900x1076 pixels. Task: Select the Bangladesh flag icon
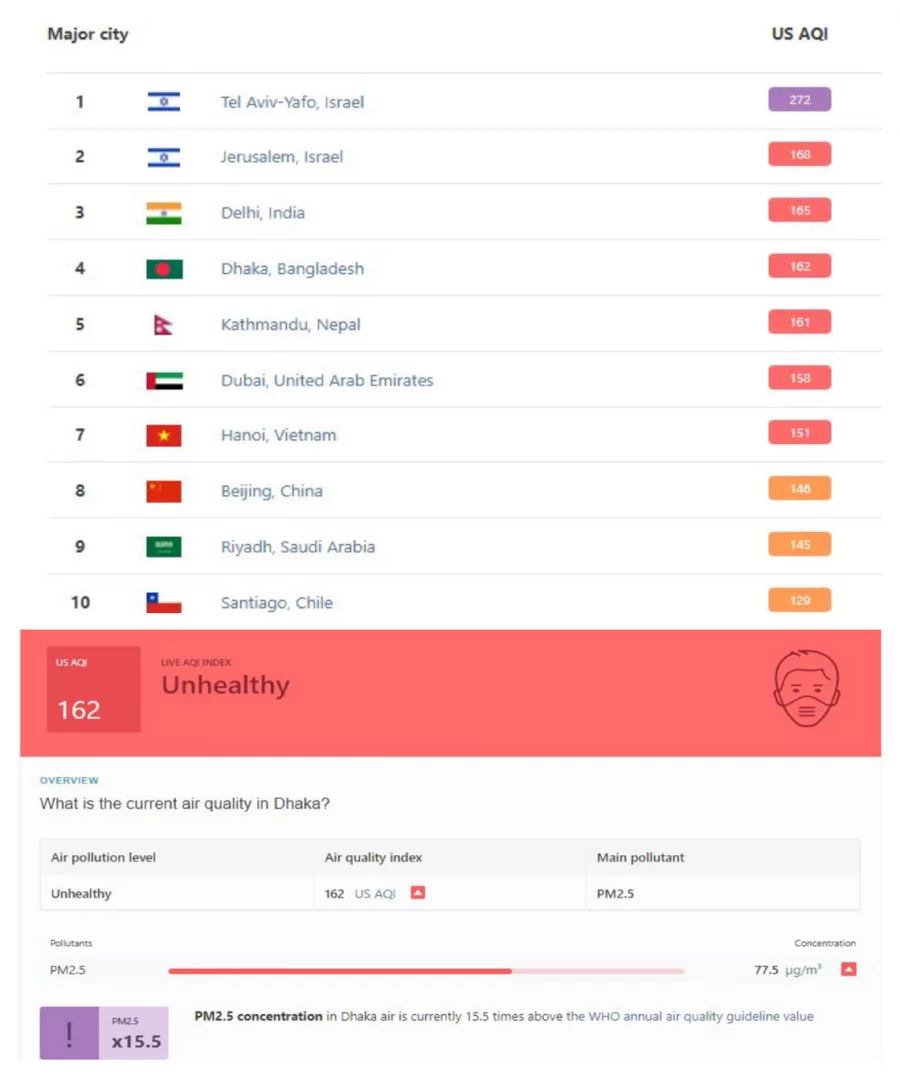tap(164, 269)
